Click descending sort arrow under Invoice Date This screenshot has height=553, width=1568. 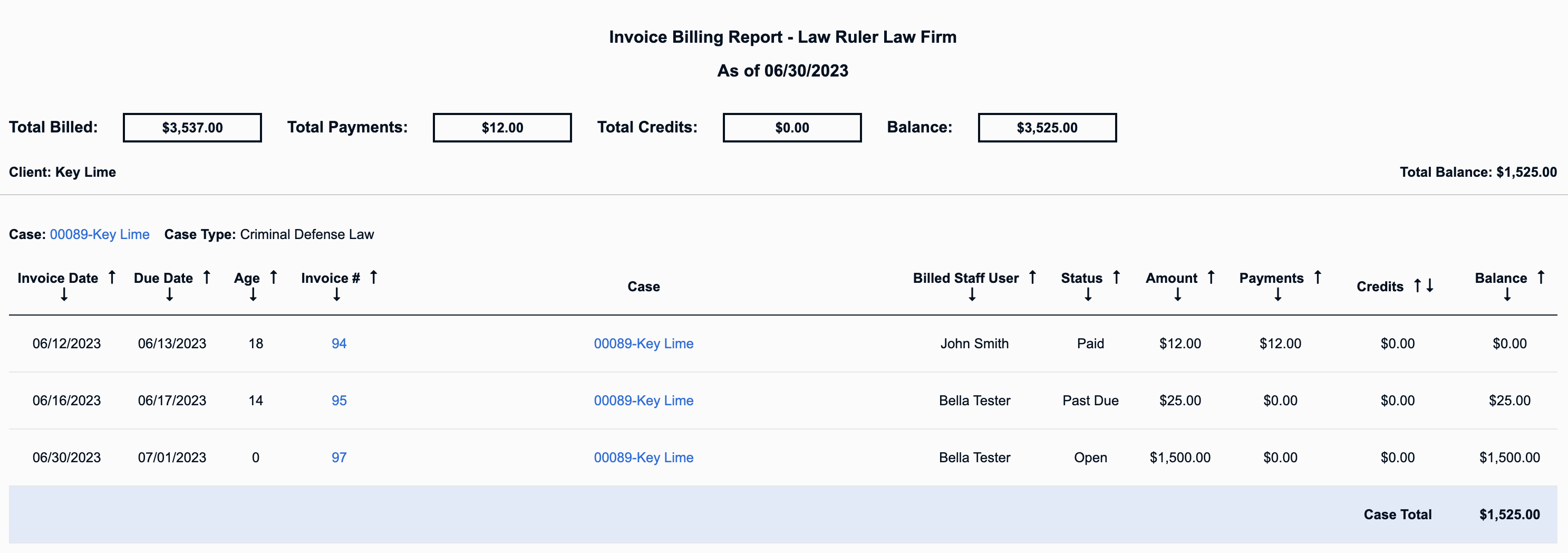click(x=64, y=295)
